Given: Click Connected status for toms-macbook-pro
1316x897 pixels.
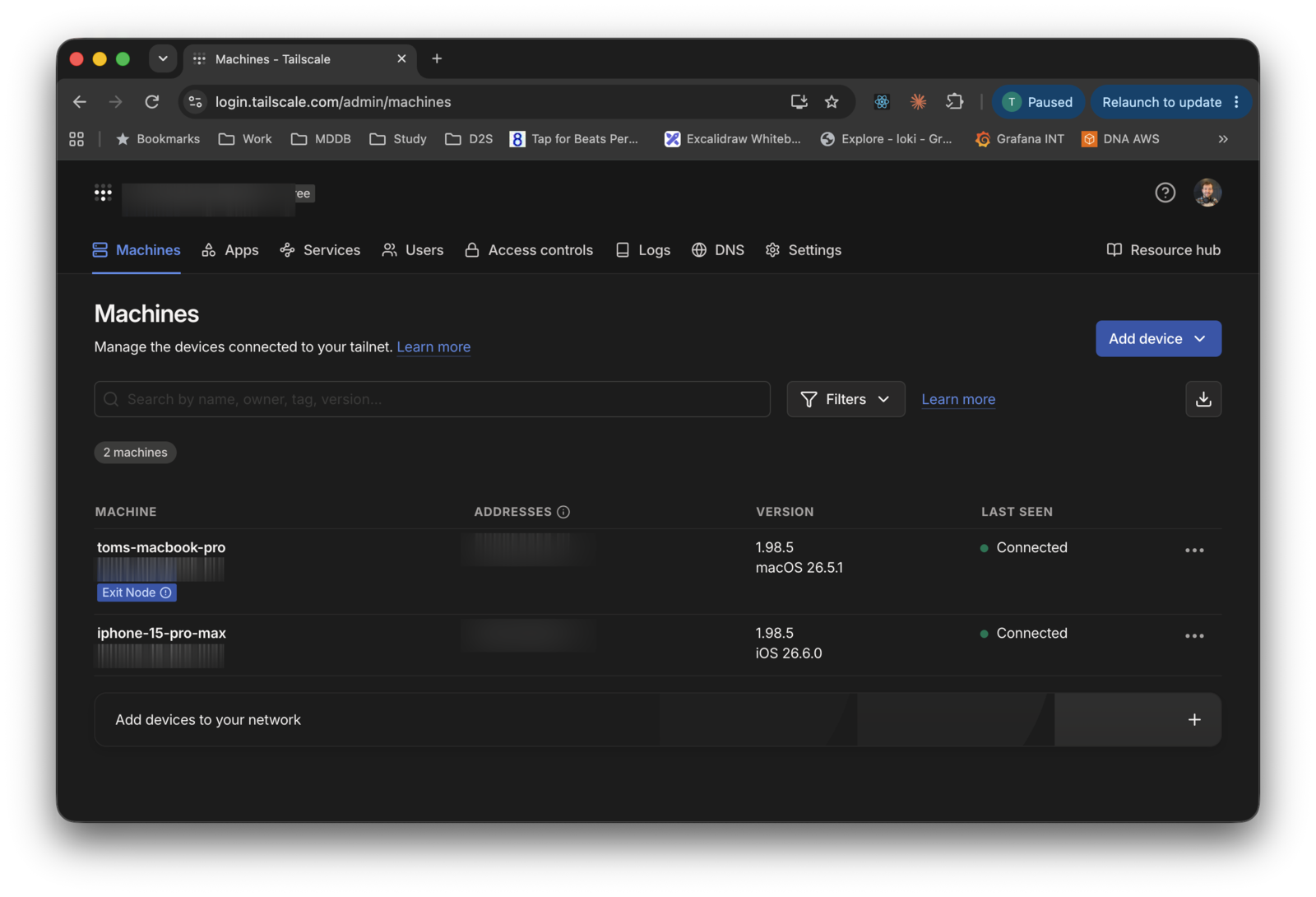Looking at the screenshot, I should click(1024, 547).
